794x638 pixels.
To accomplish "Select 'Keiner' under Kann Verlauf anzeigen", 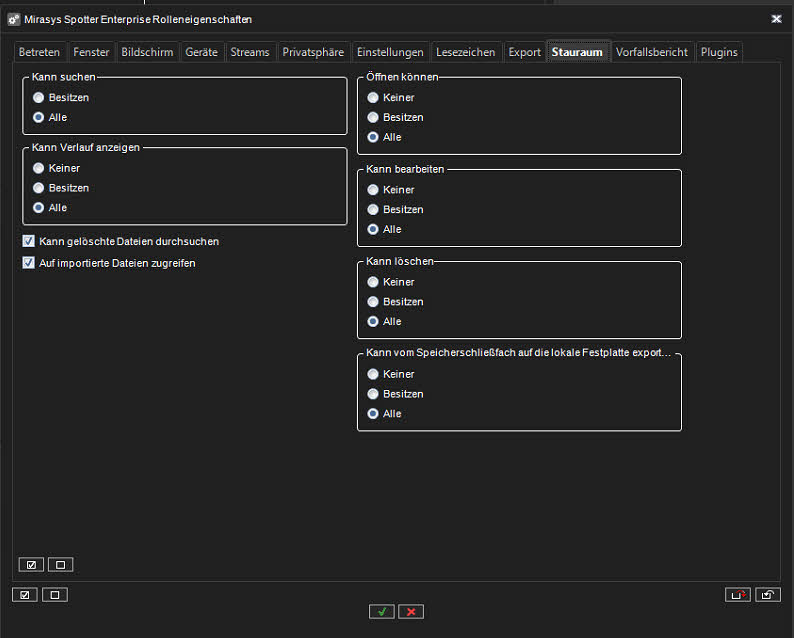I will tap(38, 168).
